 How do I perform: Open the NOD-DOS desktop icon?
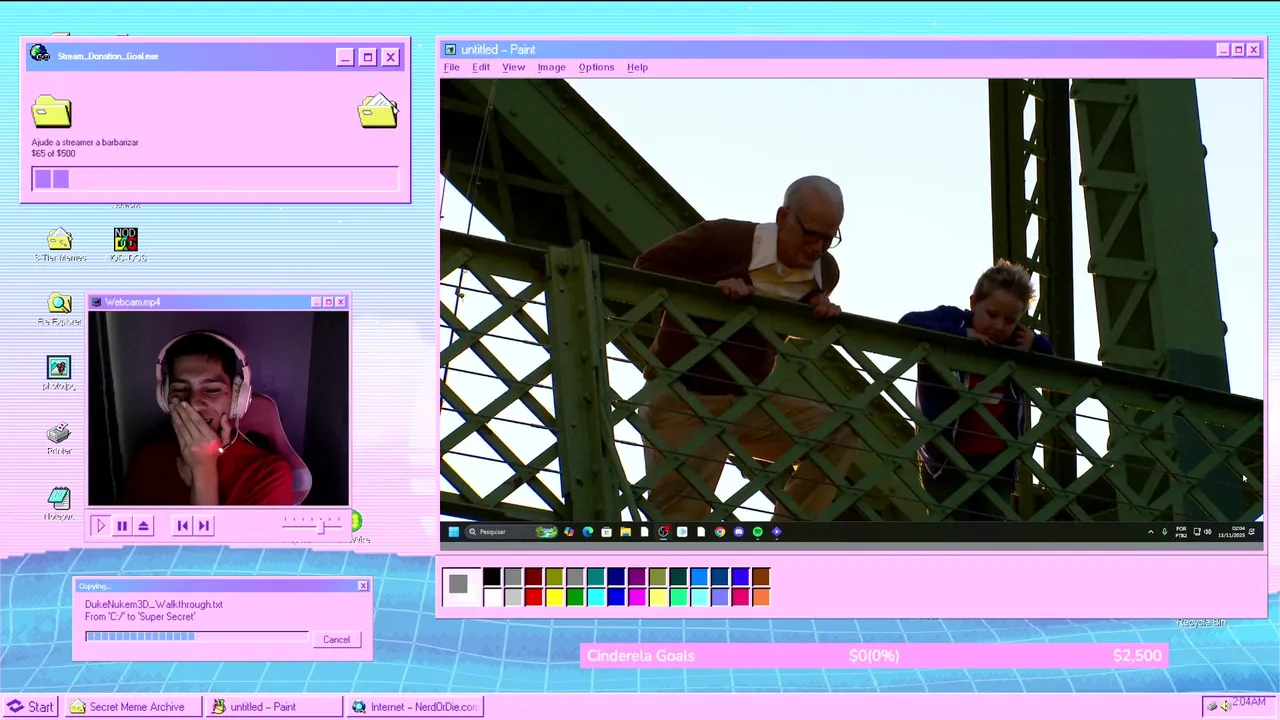click(125, 244)
